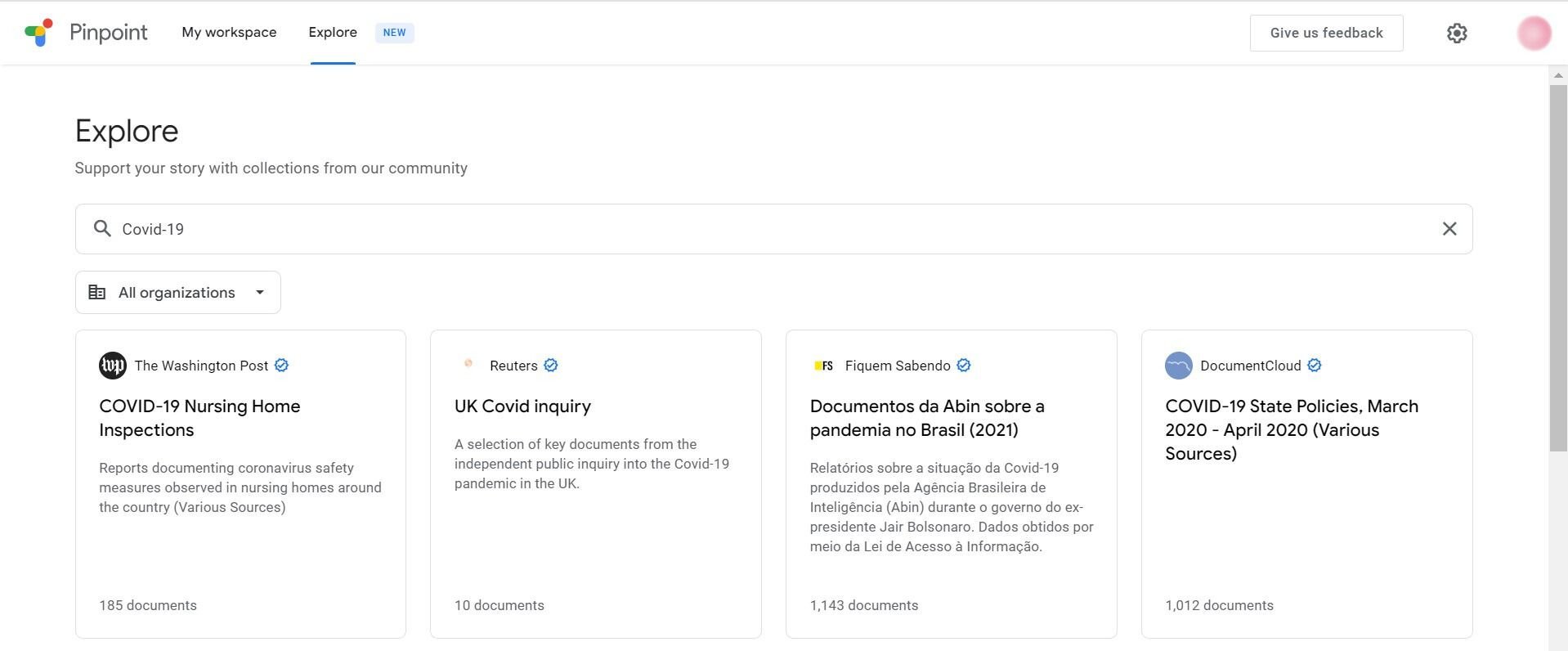Clear the search with the X icon
The image size is (1568, 651).
tap(1449, 229)
